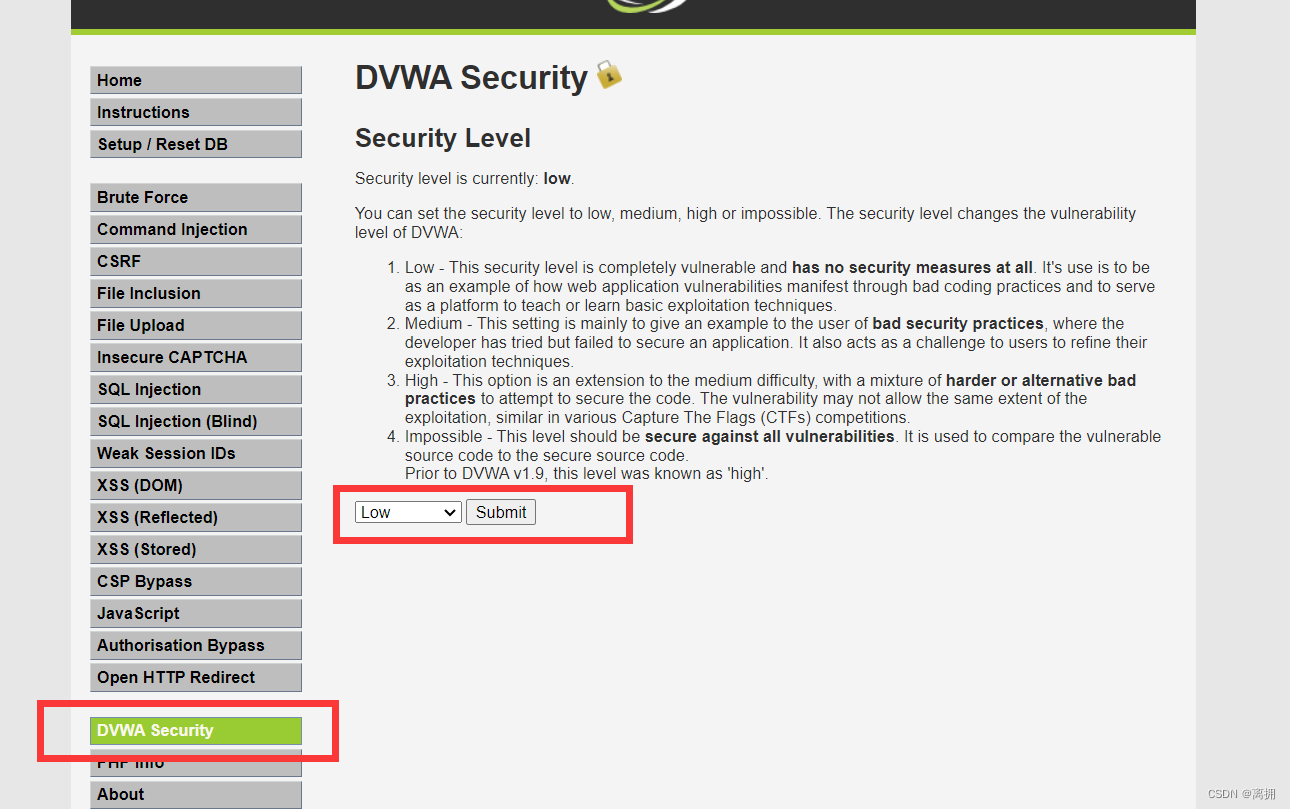
Task: Select the JavaScript menu entry
Action: tap(196, 613)
